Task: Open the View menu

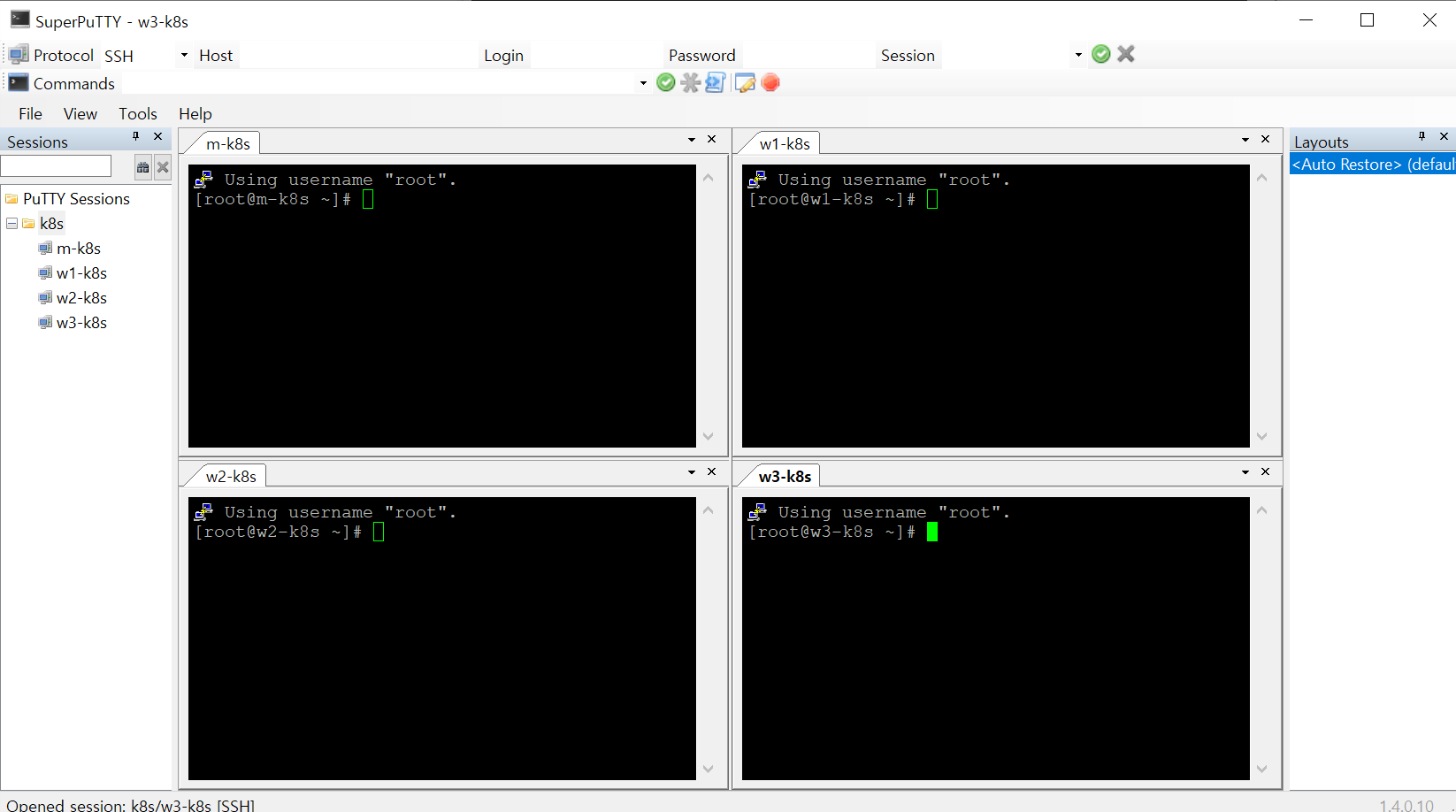Action: coord(80,113)
